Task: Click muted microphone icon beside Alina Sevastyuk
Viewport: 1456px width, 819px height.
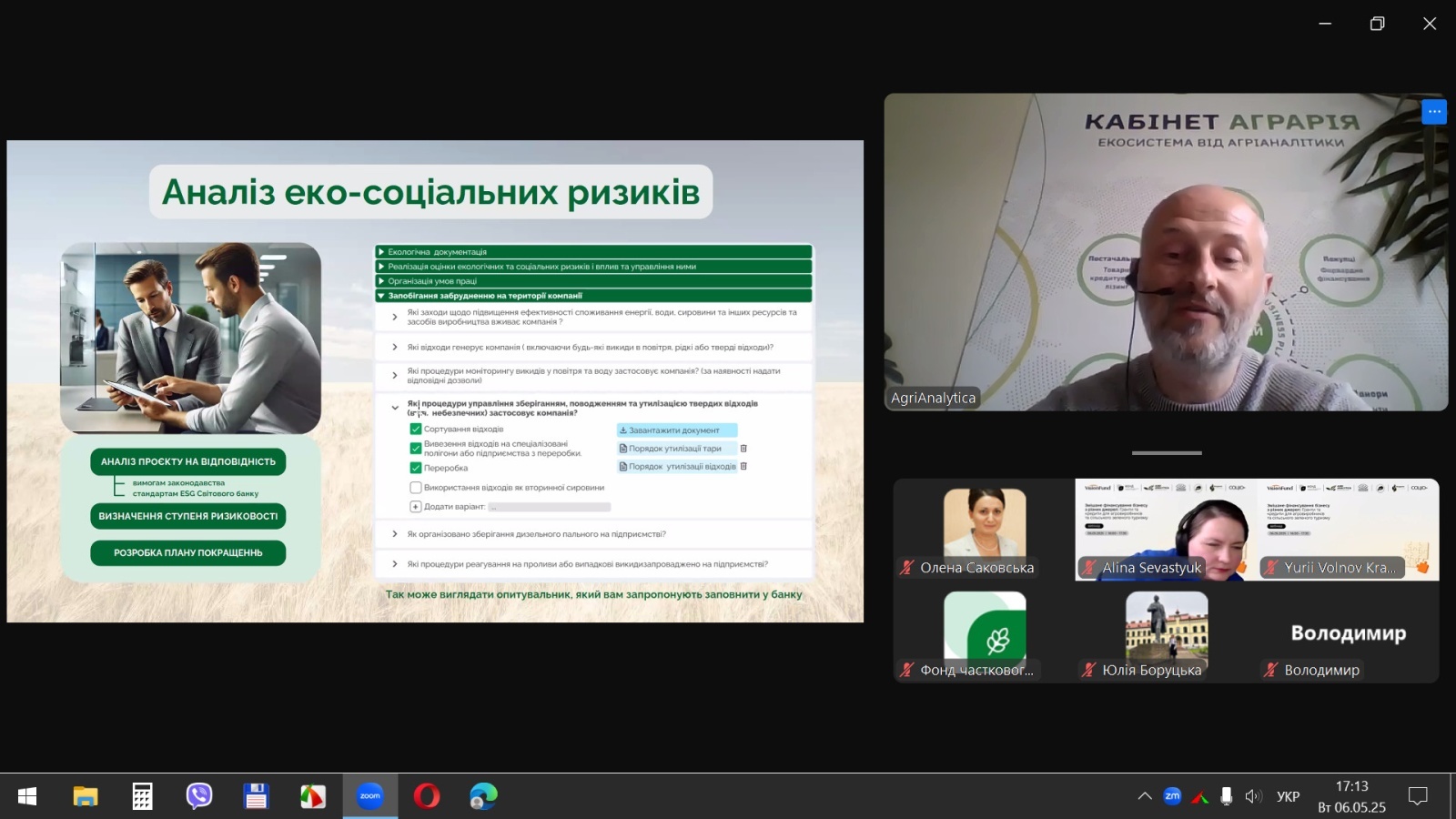Action: (x=1088, y=568)
